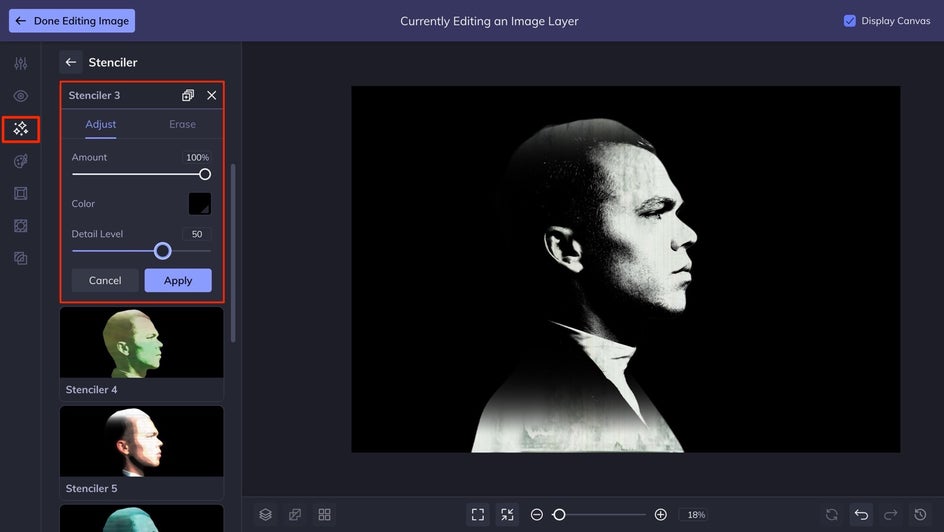
Task: Toggle the Display Canvas checkbox
Action: point(849,20)
